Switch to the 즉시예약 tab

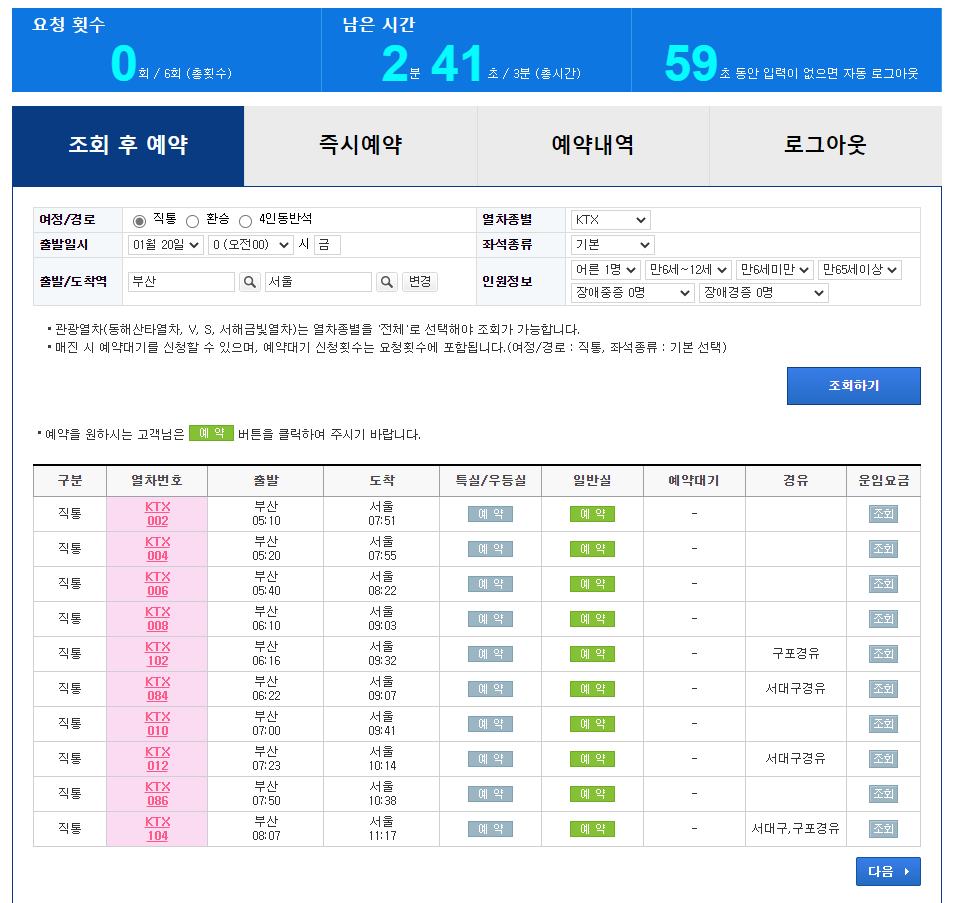click(360, 145)
